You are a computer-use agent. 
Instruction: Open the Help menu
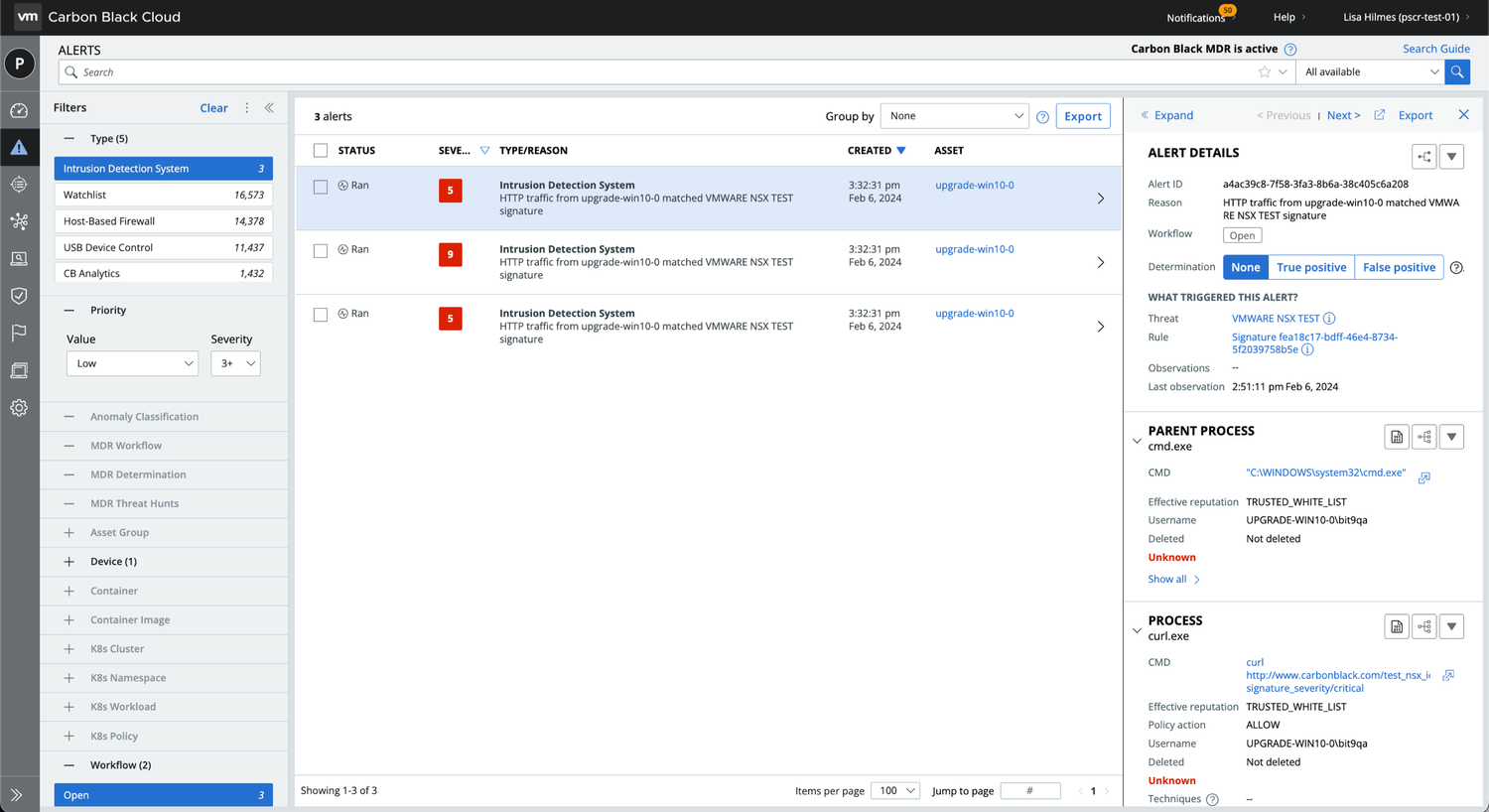pyautogui.click(x=1289, y=17)
